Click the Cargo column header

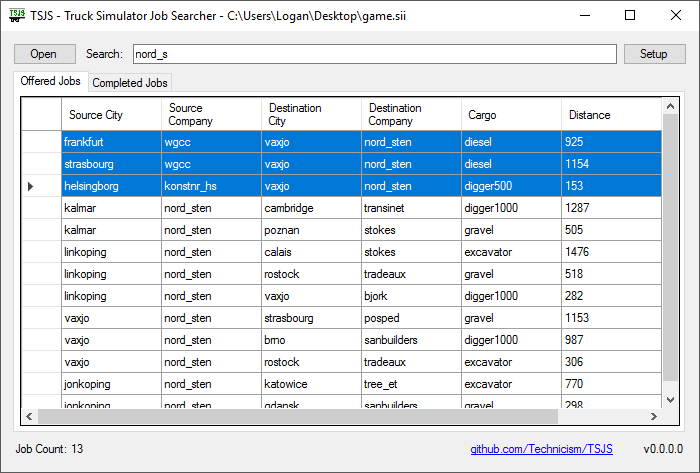click(510, 115)
